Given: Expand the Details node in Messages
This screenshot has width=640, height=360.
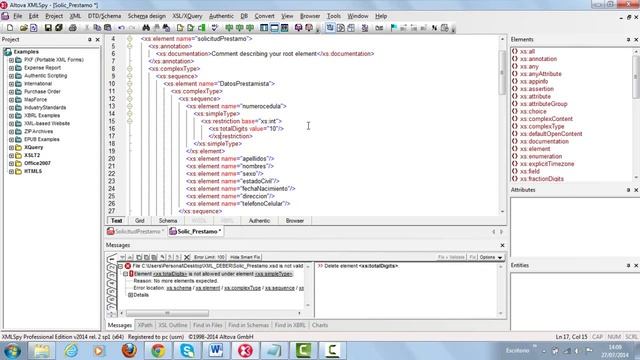Looking at the screenshot, I should coord(130,295).
